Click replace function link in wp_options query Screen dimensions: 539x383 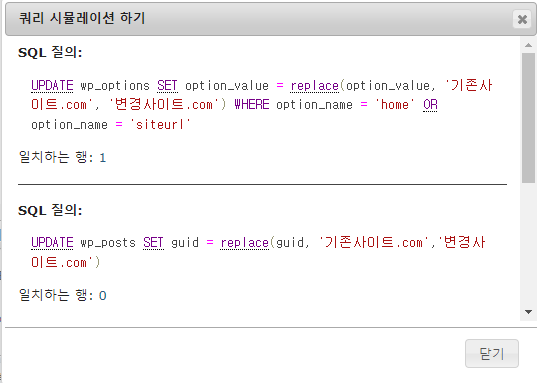coord(315,86)
